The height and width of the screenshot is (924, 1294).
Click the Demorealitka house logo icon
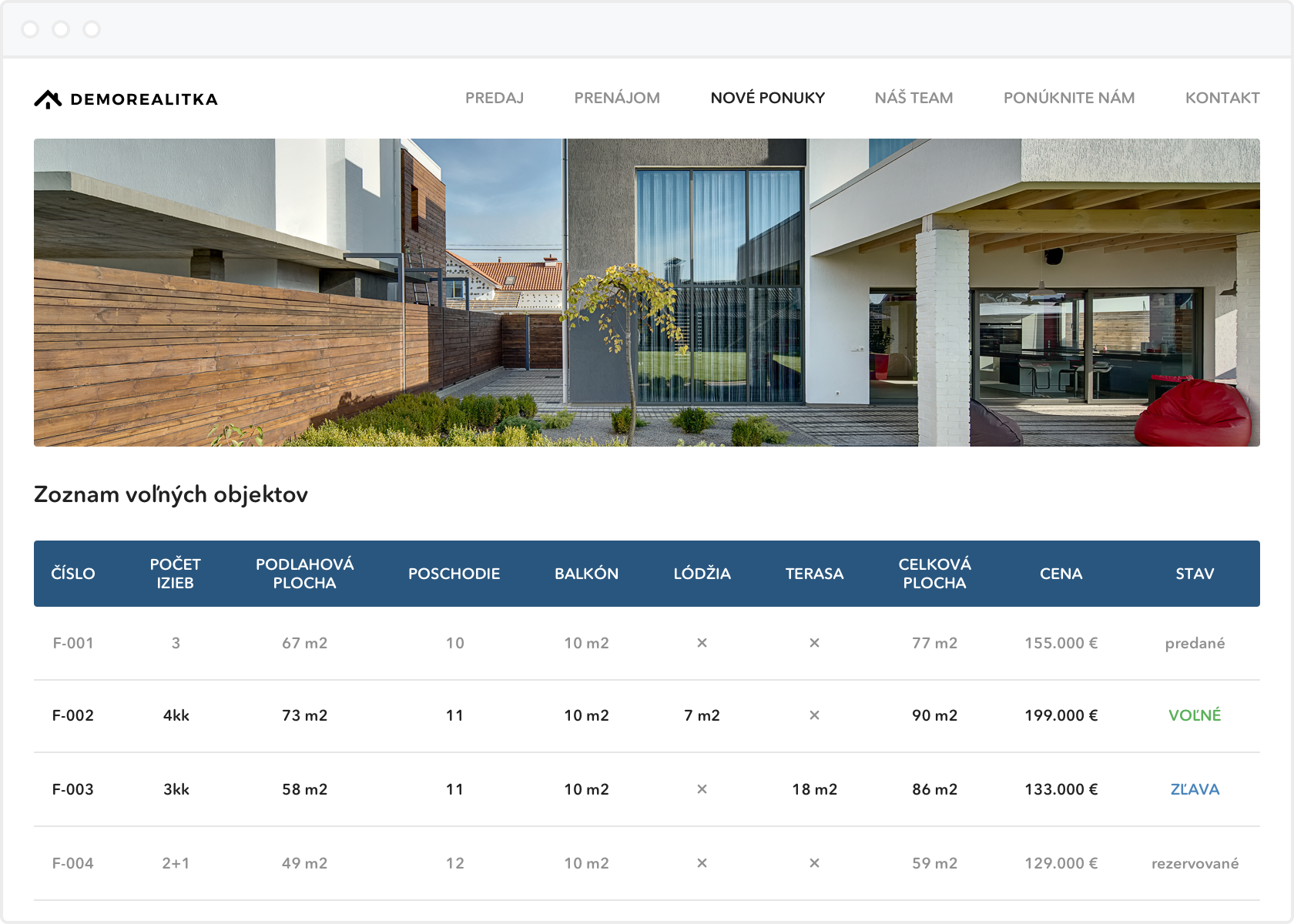point(48,99)
